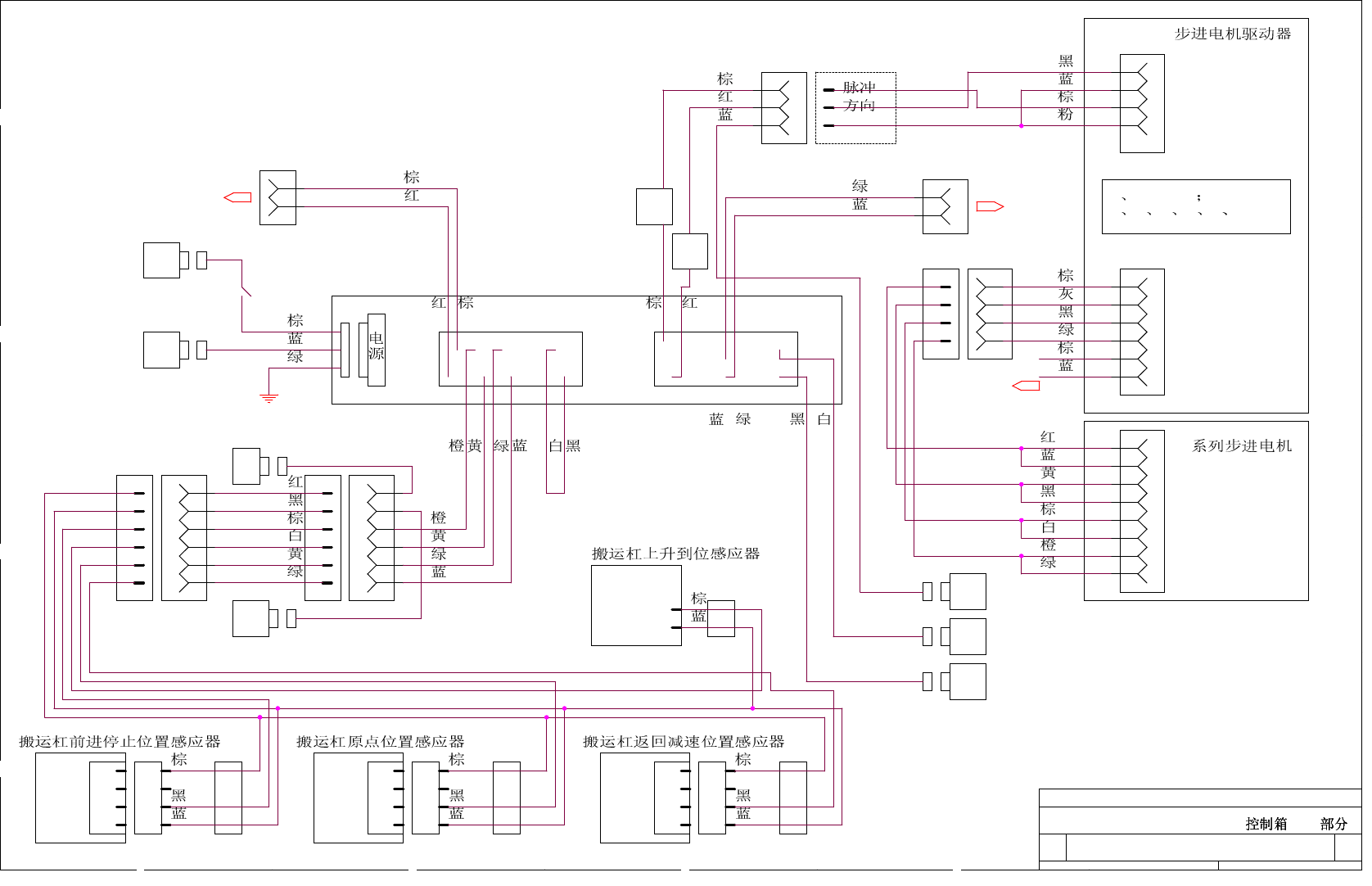Click the 黑 白 label below control box

point(811,419)
